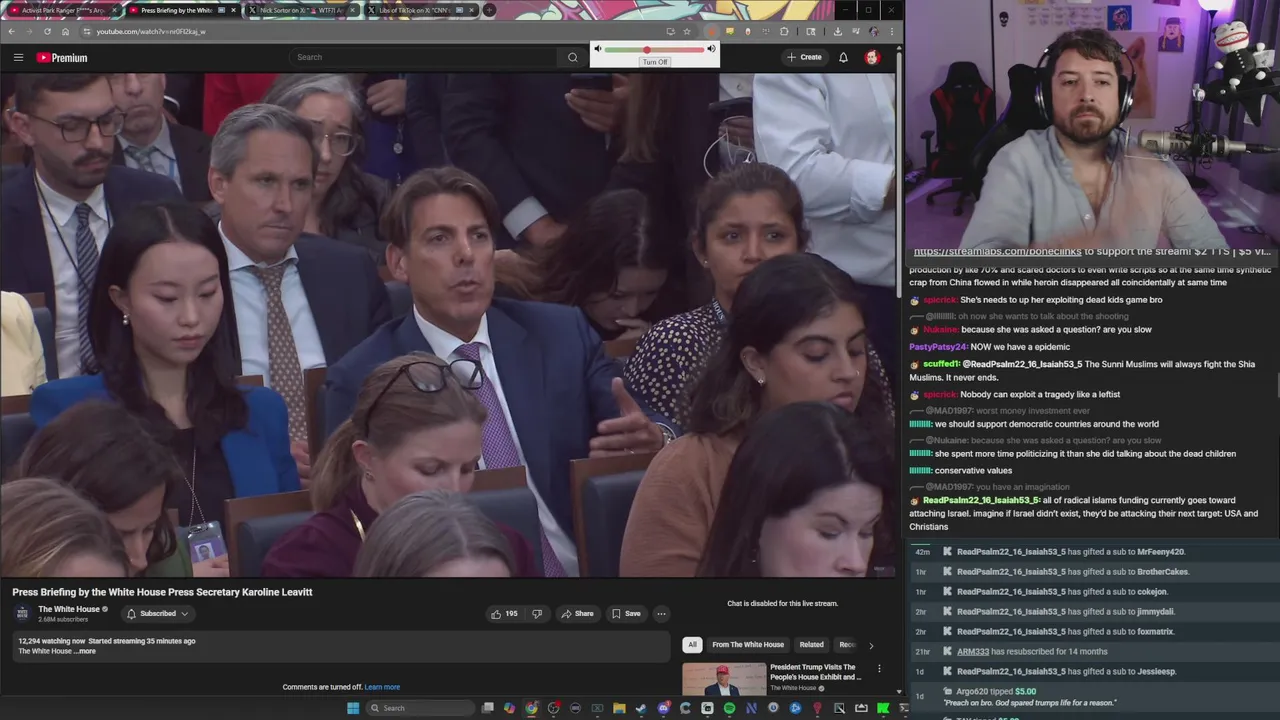Select the From The White House chip

click(748, 645)
